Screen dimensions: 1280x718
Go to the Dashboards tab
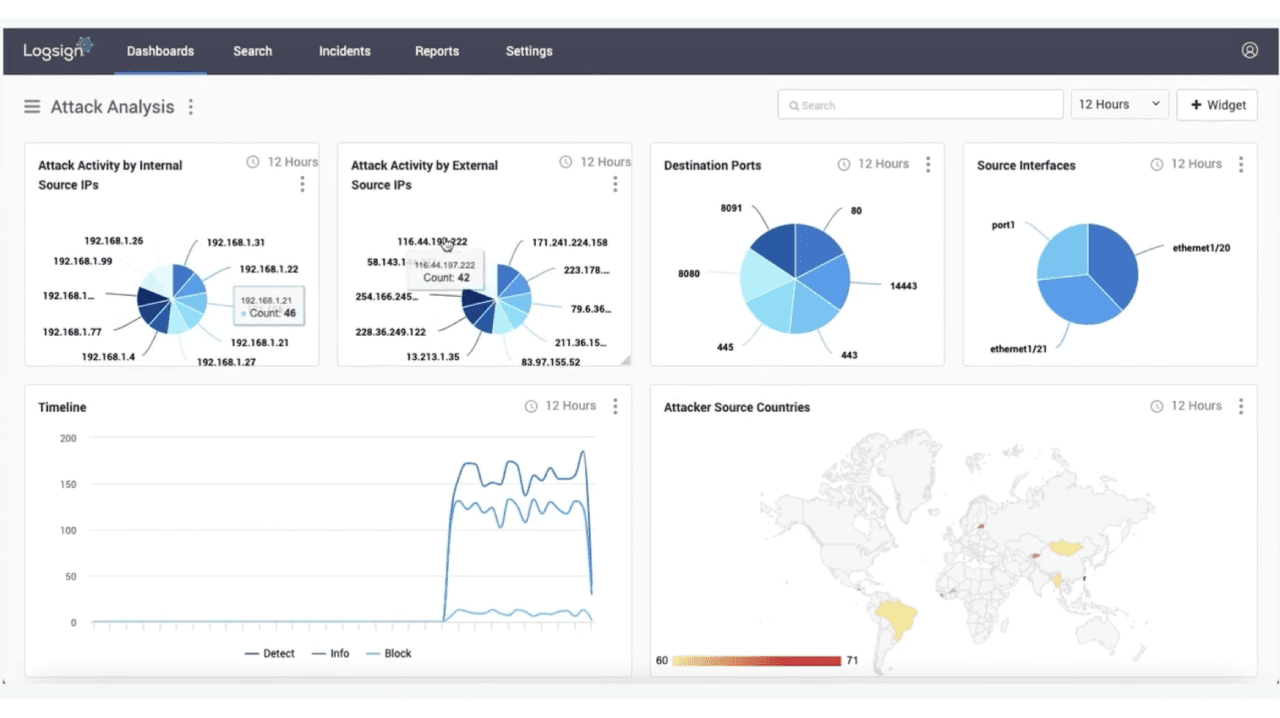[160, 51]
